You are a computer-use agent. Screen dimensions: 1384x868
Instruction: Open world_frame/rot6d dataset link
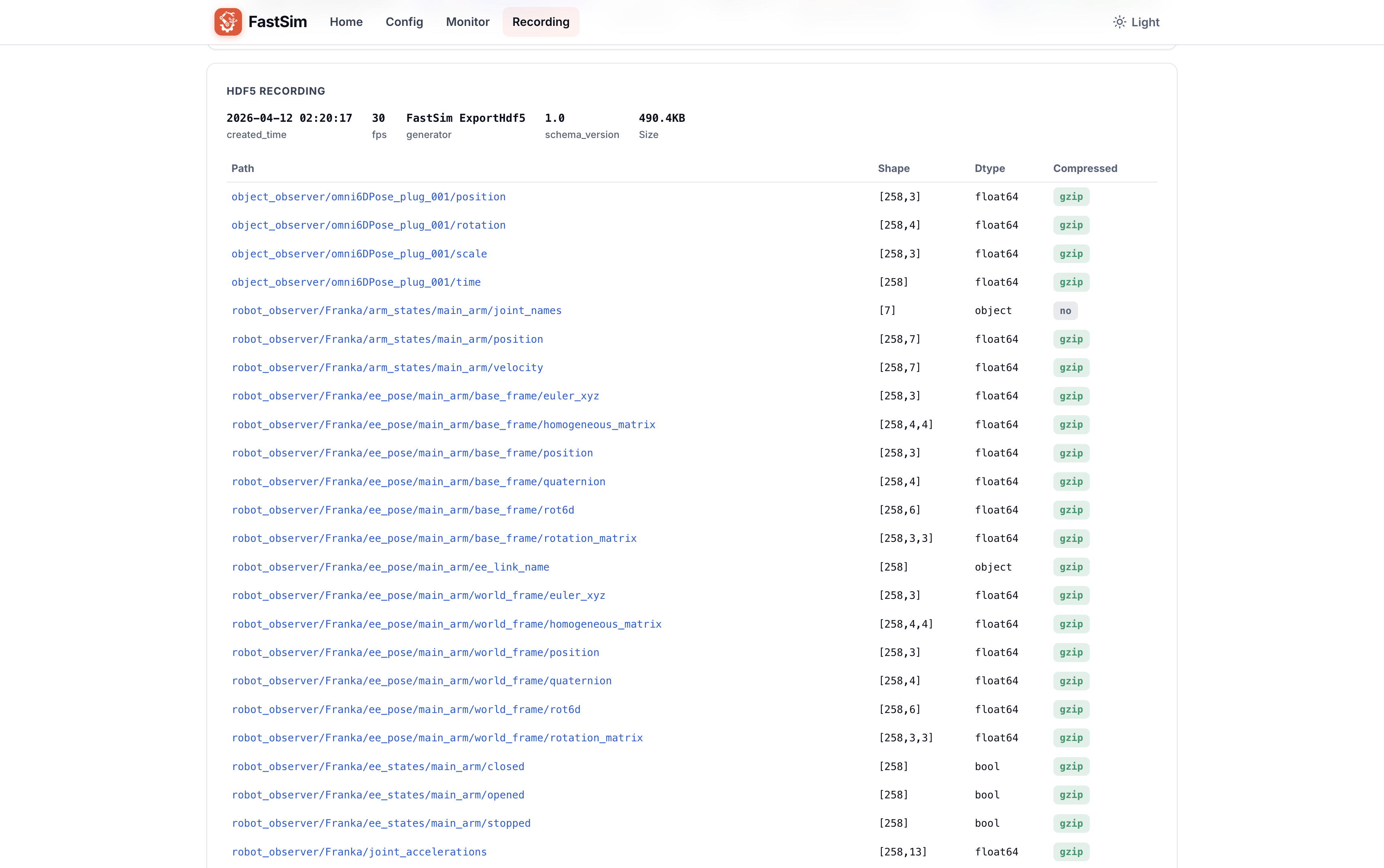[x=406, y=709]
